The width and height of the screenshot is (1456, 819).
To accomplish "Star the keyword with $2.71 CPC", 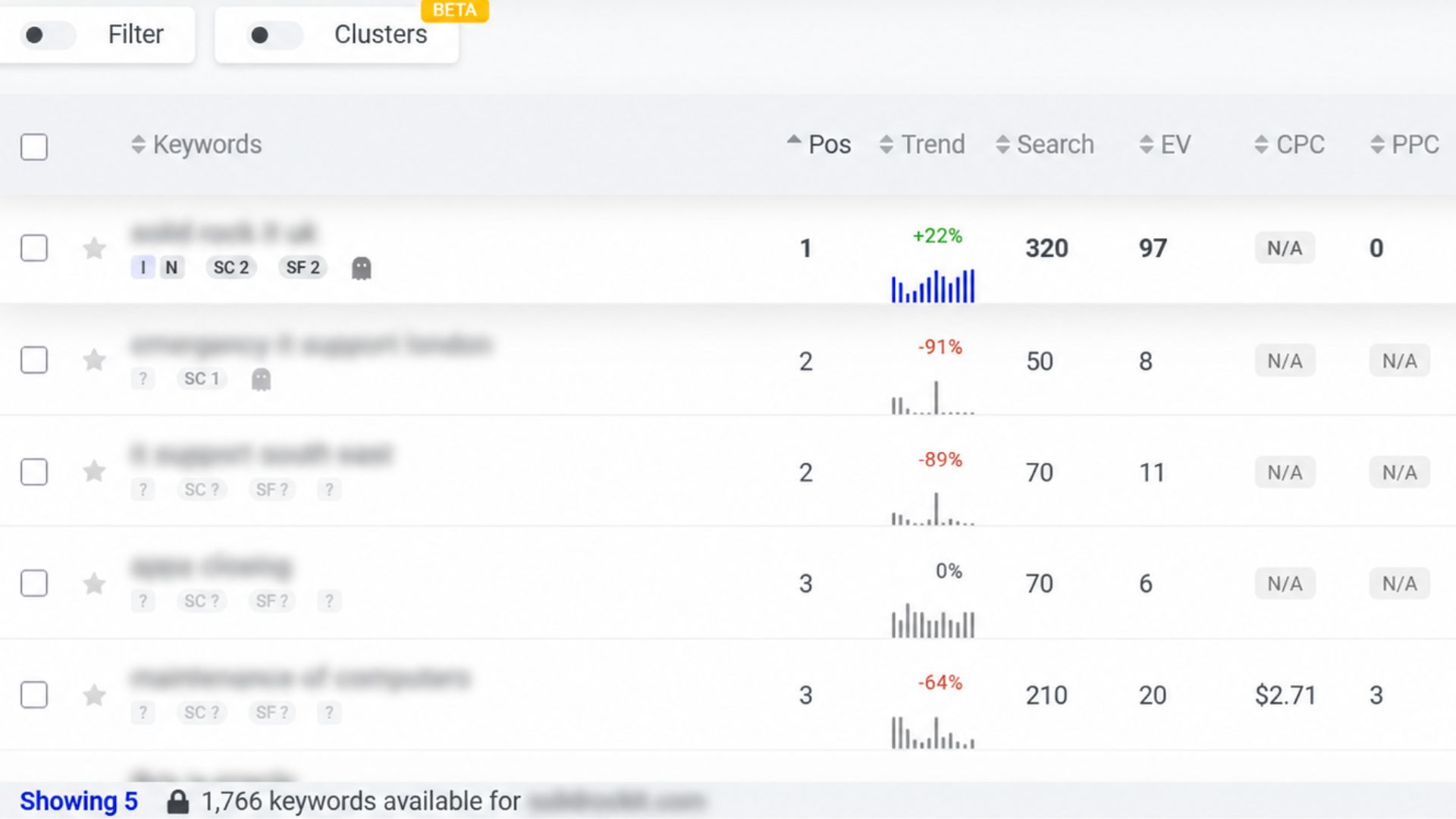I will tap(94, 695).
